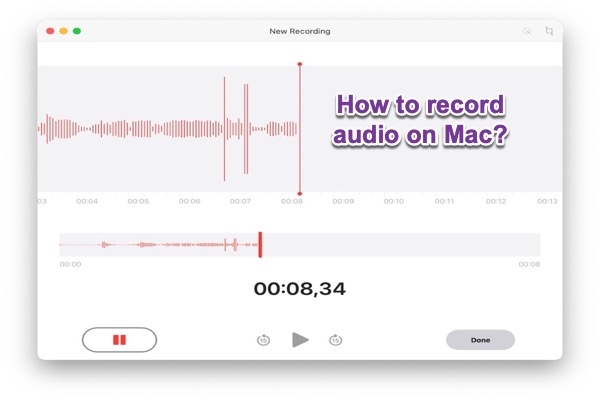600x400 pixels.
Task: Pause recording with the red pause button
Action: click(x=119, y=340)
